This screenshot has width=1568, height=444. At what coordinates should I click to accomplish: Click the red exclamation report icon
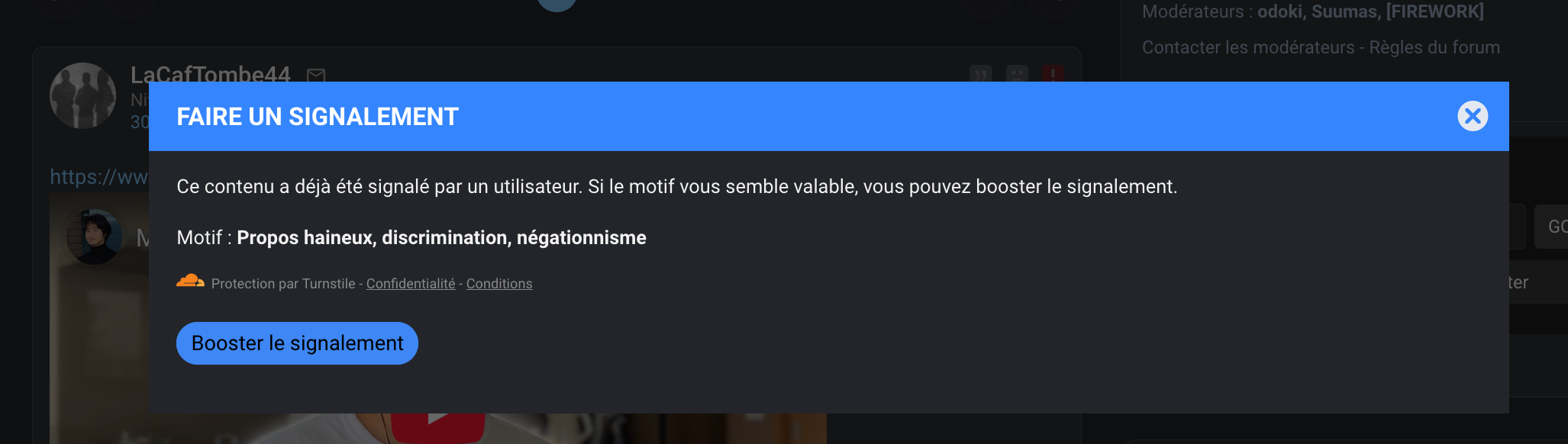coord(1053,74)
